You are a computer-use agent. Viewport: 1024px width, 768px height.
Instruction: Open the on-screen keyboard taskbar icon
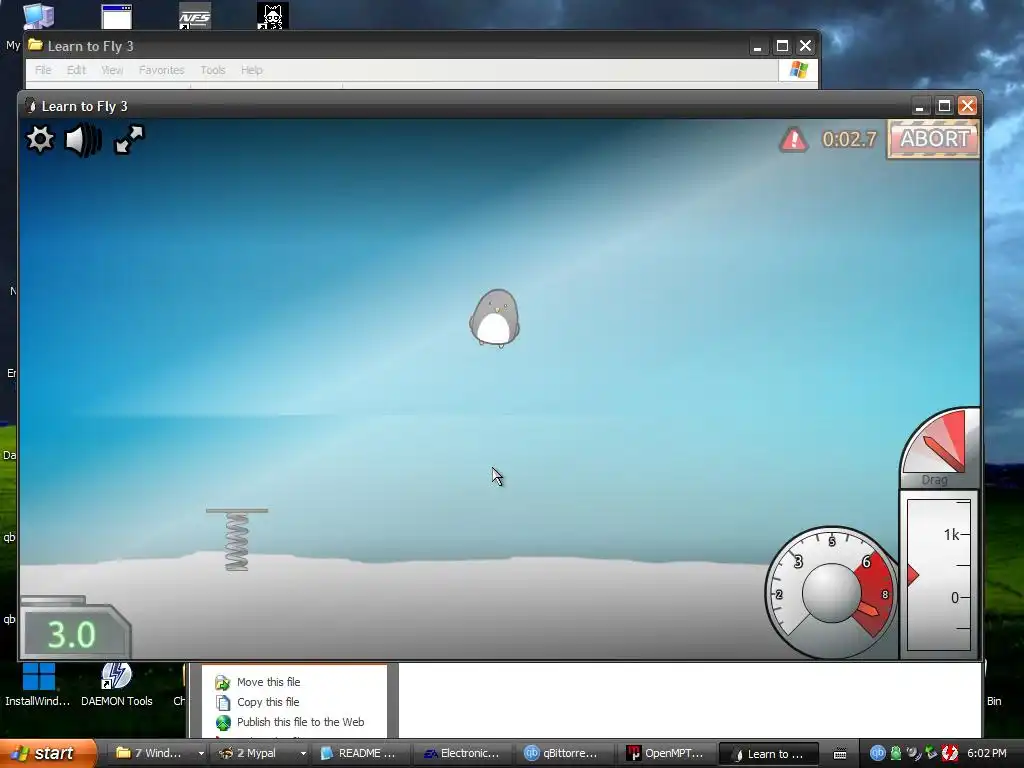[x=840, y=754]
